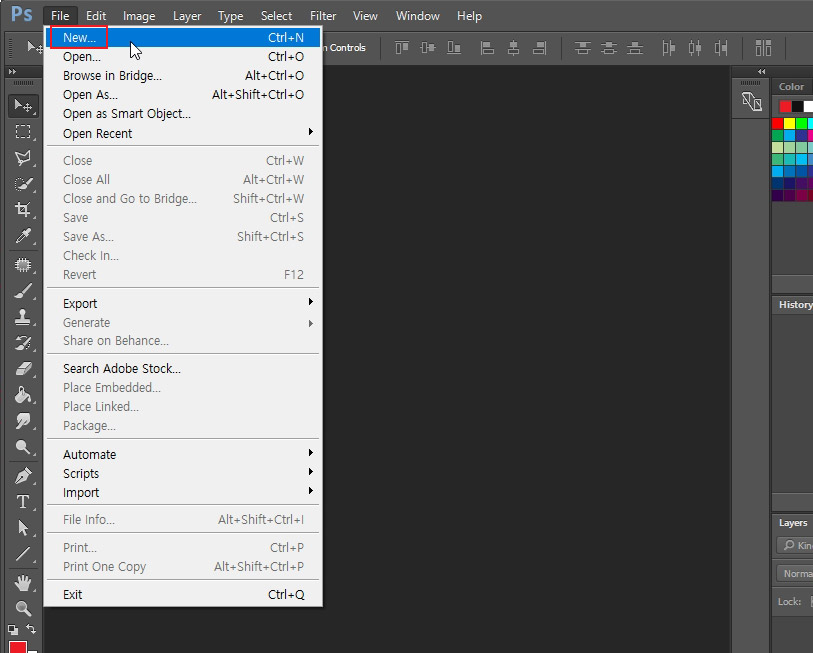
Task: Choose Exit from File menu
Action: [x=183, y=594]
